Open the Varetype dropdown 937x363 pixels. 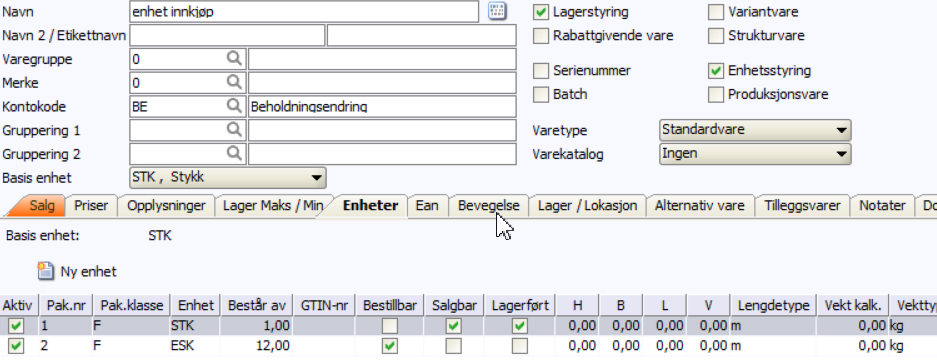(755, 130)
